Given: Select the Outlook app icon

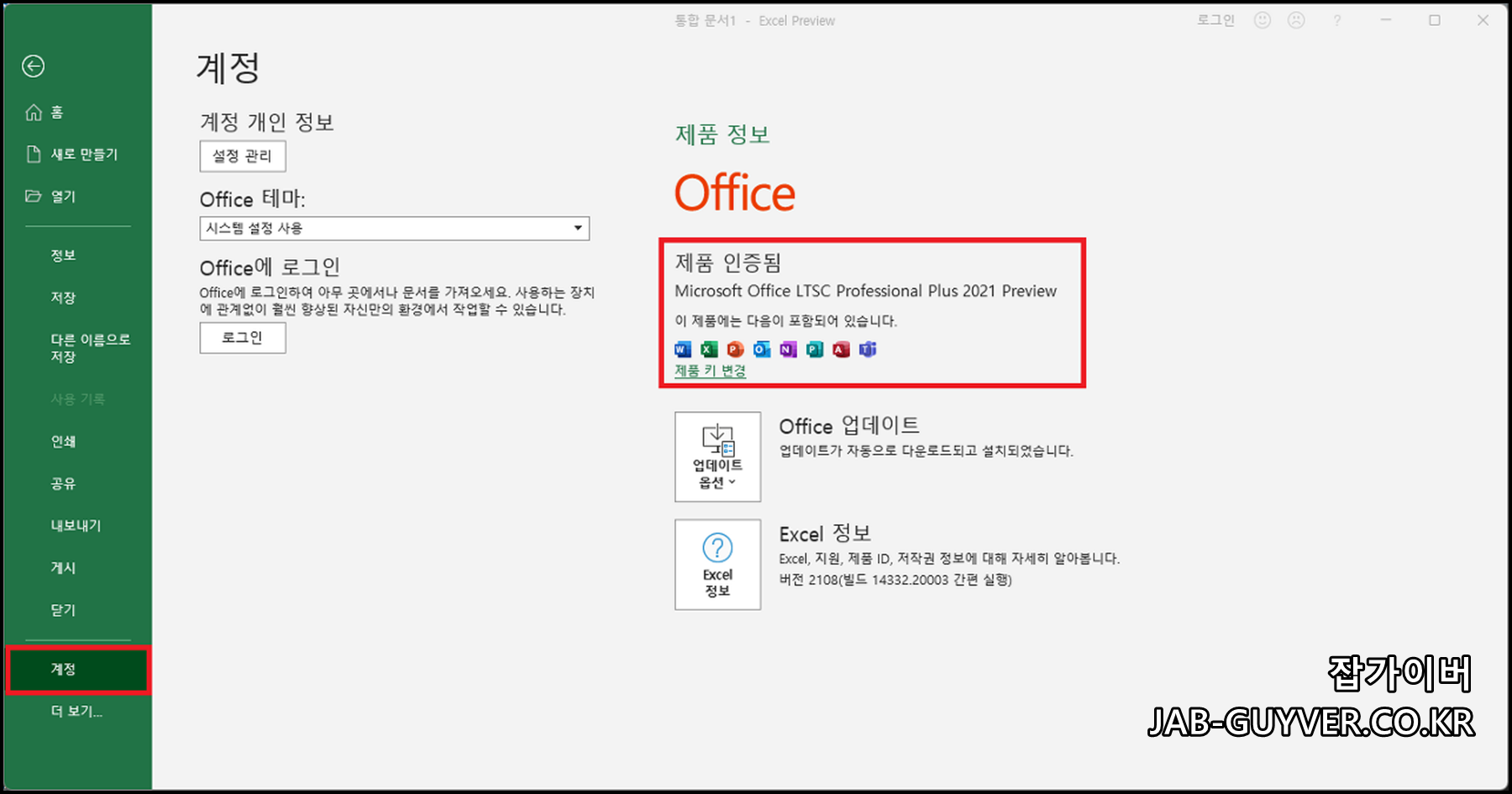Looking at the screenshot, I should 761,350.
